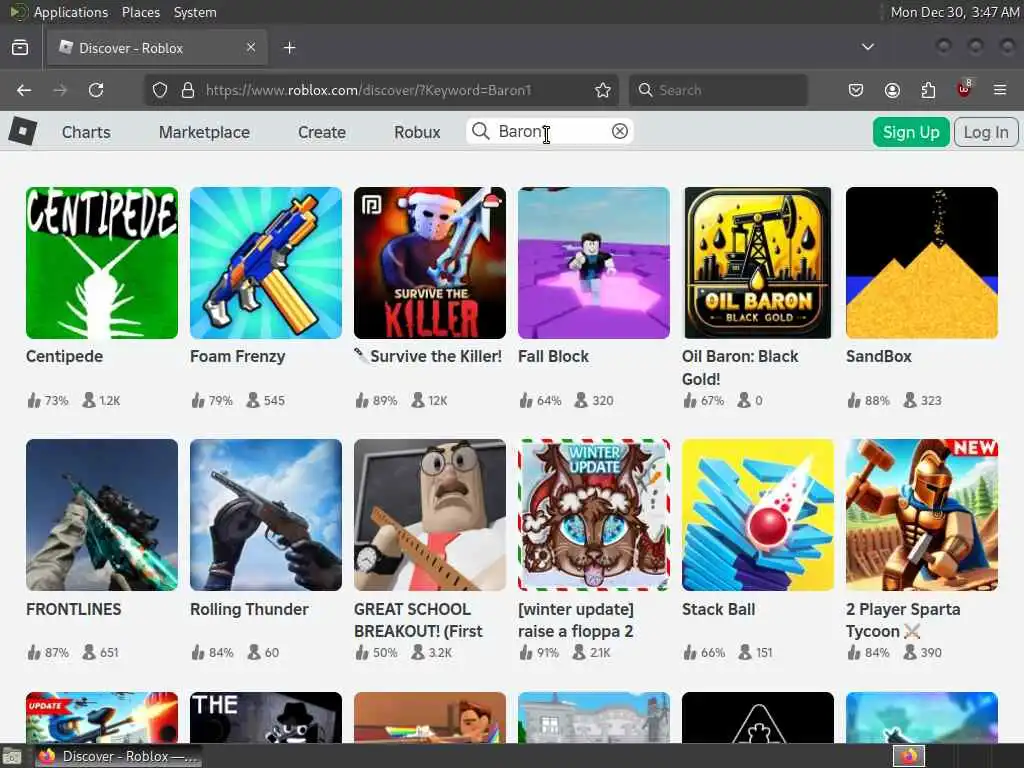Open Firefox View icon left of tabs
The image size is (1024, 768).
point(20,47)
